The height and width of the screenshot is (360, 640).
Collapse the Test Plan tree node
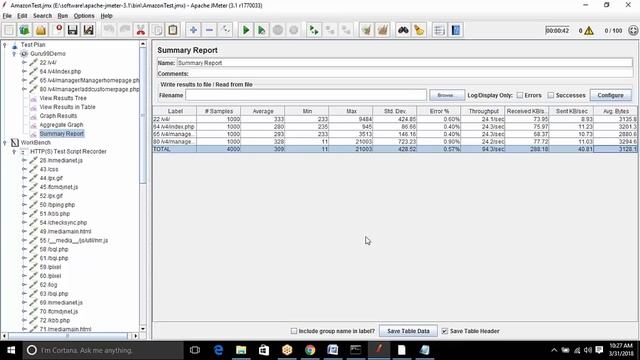(5, 45)
